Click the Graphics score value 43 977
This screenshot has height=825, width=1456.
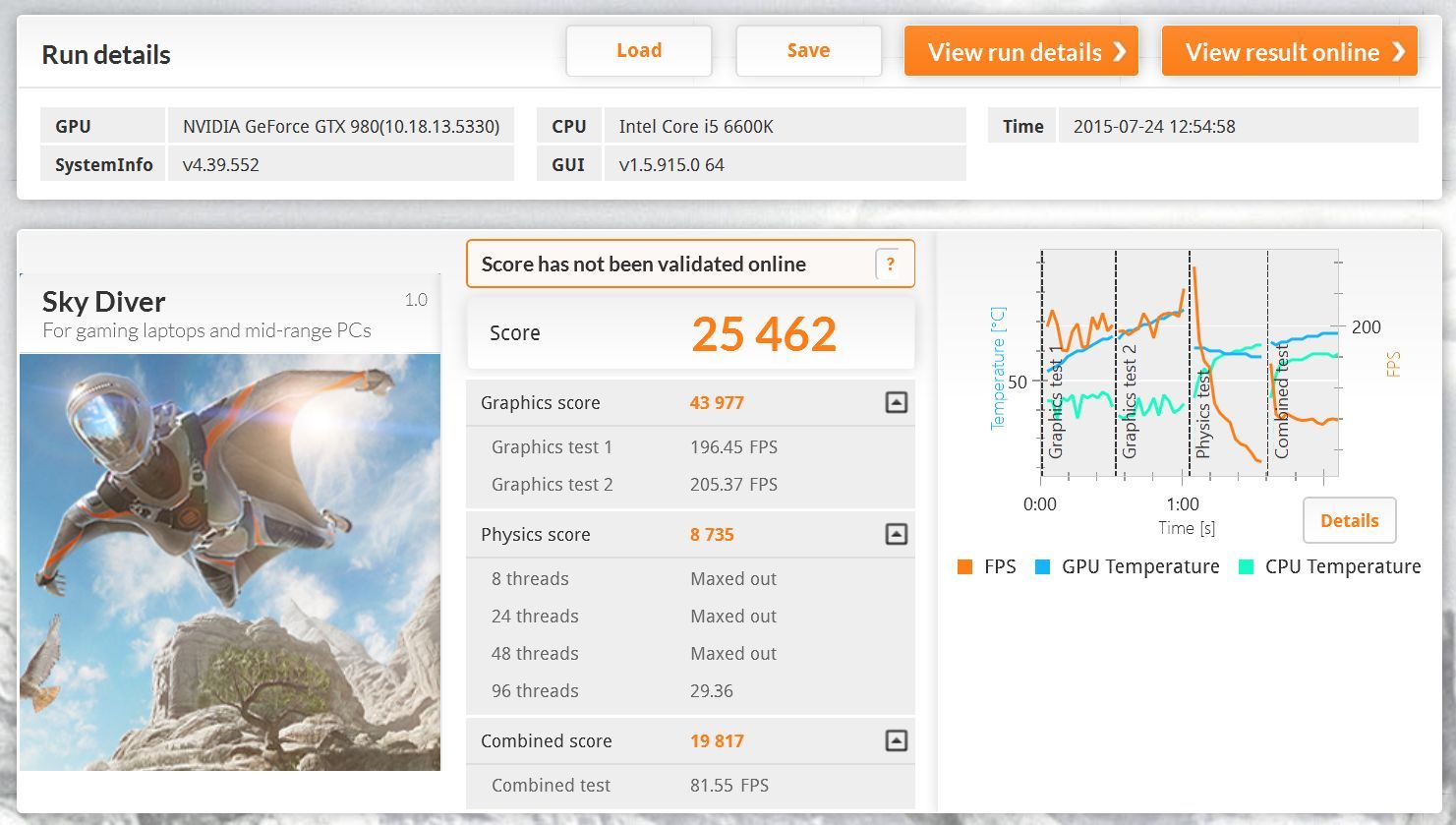(x=717, y=403)
